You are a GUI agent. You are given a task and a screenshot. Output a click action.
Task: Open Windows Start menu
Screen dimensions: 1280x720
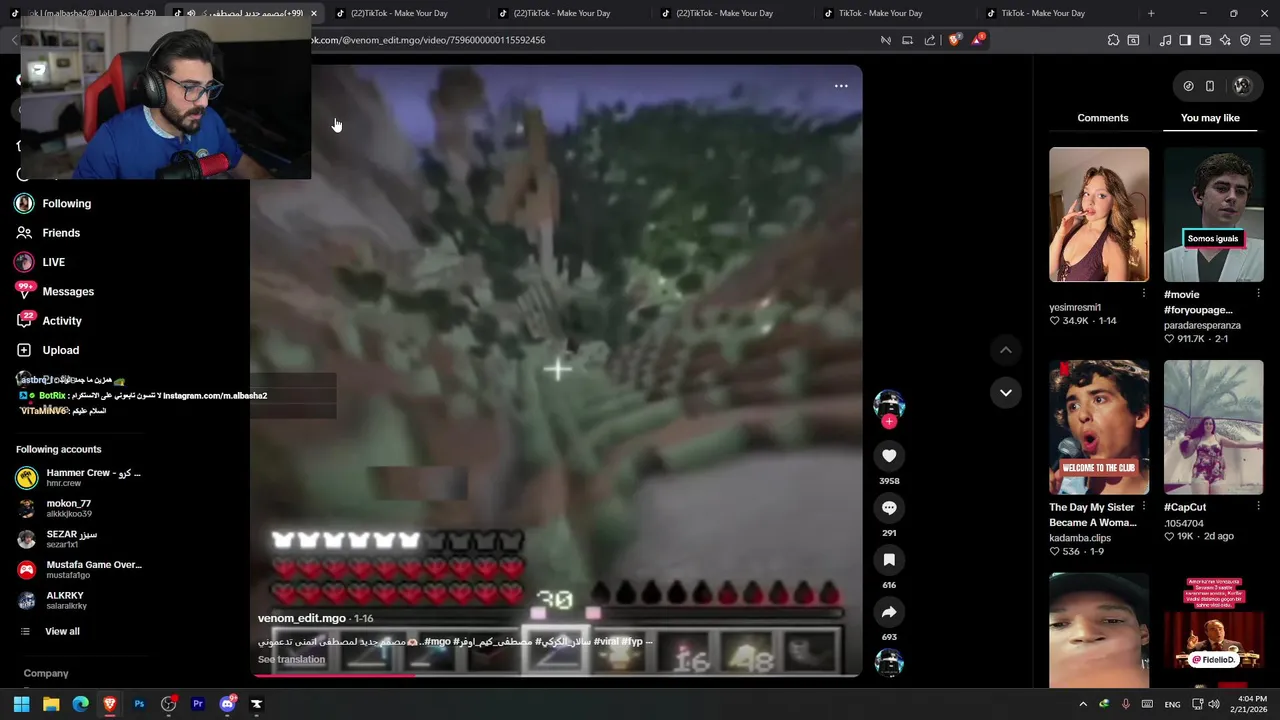21,704
